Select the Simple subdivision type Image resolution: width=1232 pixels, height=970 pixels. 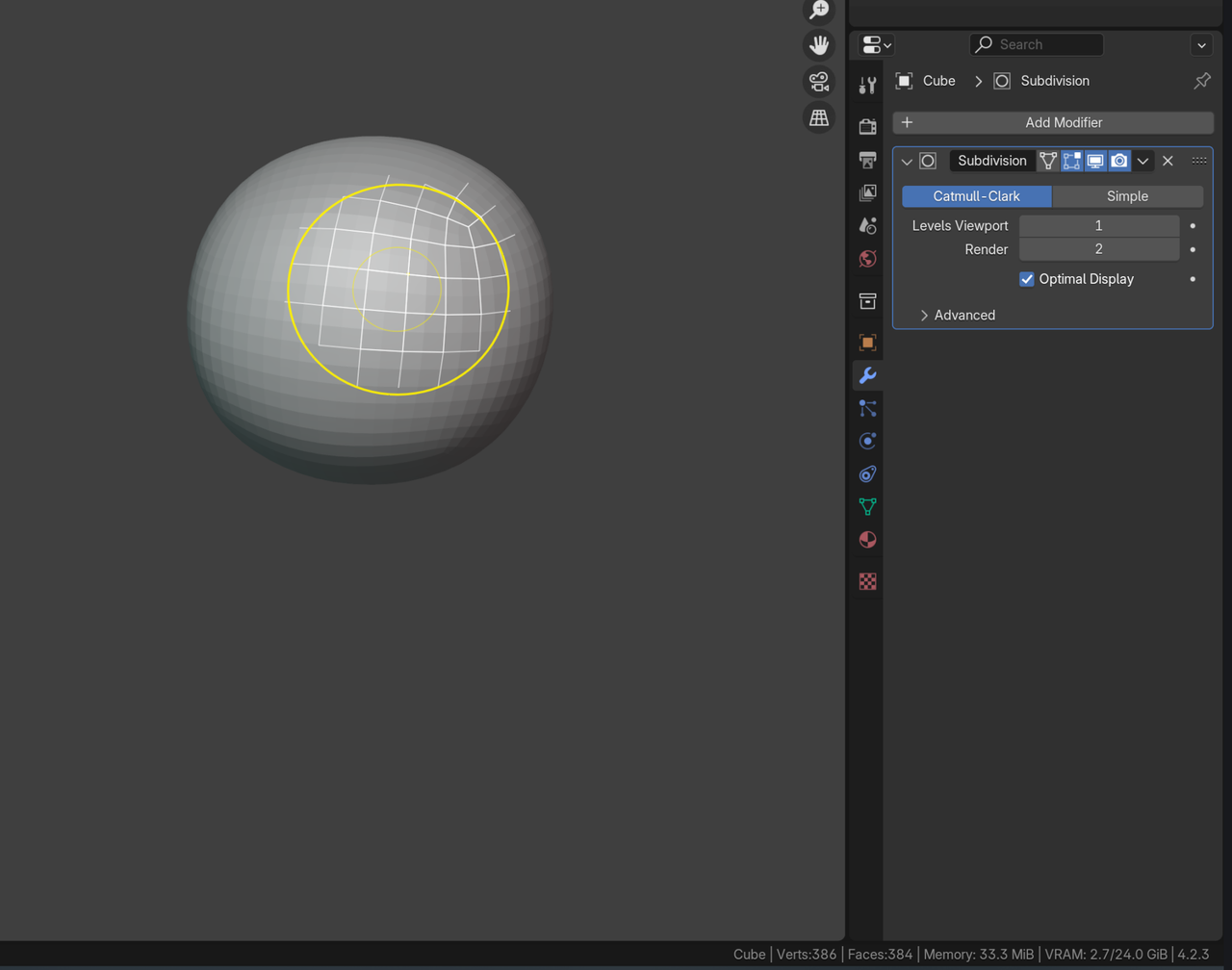tap(1127, 196)
